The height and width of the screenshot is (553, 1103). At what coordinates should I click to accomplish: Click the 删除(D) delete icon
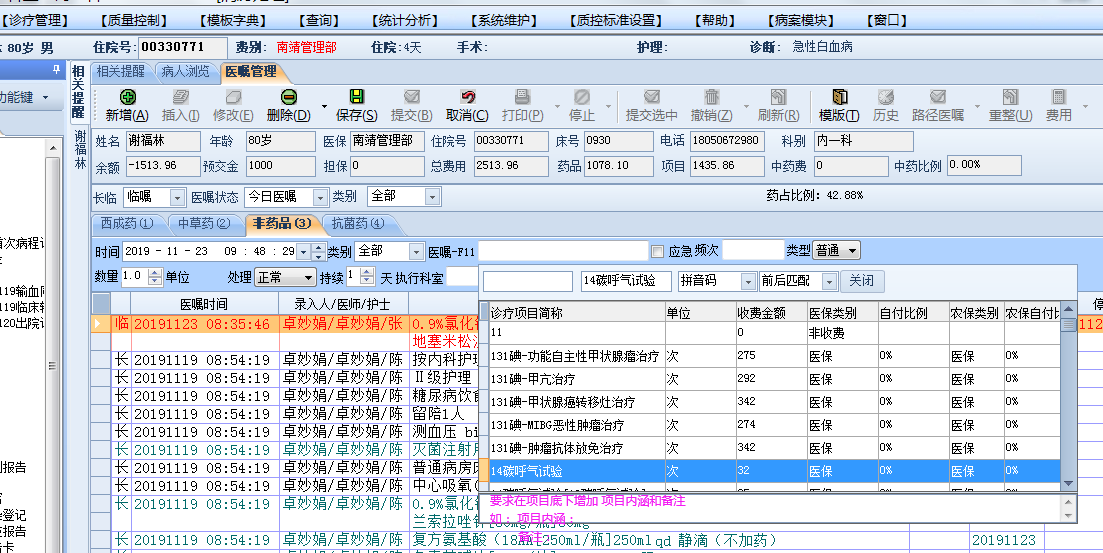(x=288, y=97)
